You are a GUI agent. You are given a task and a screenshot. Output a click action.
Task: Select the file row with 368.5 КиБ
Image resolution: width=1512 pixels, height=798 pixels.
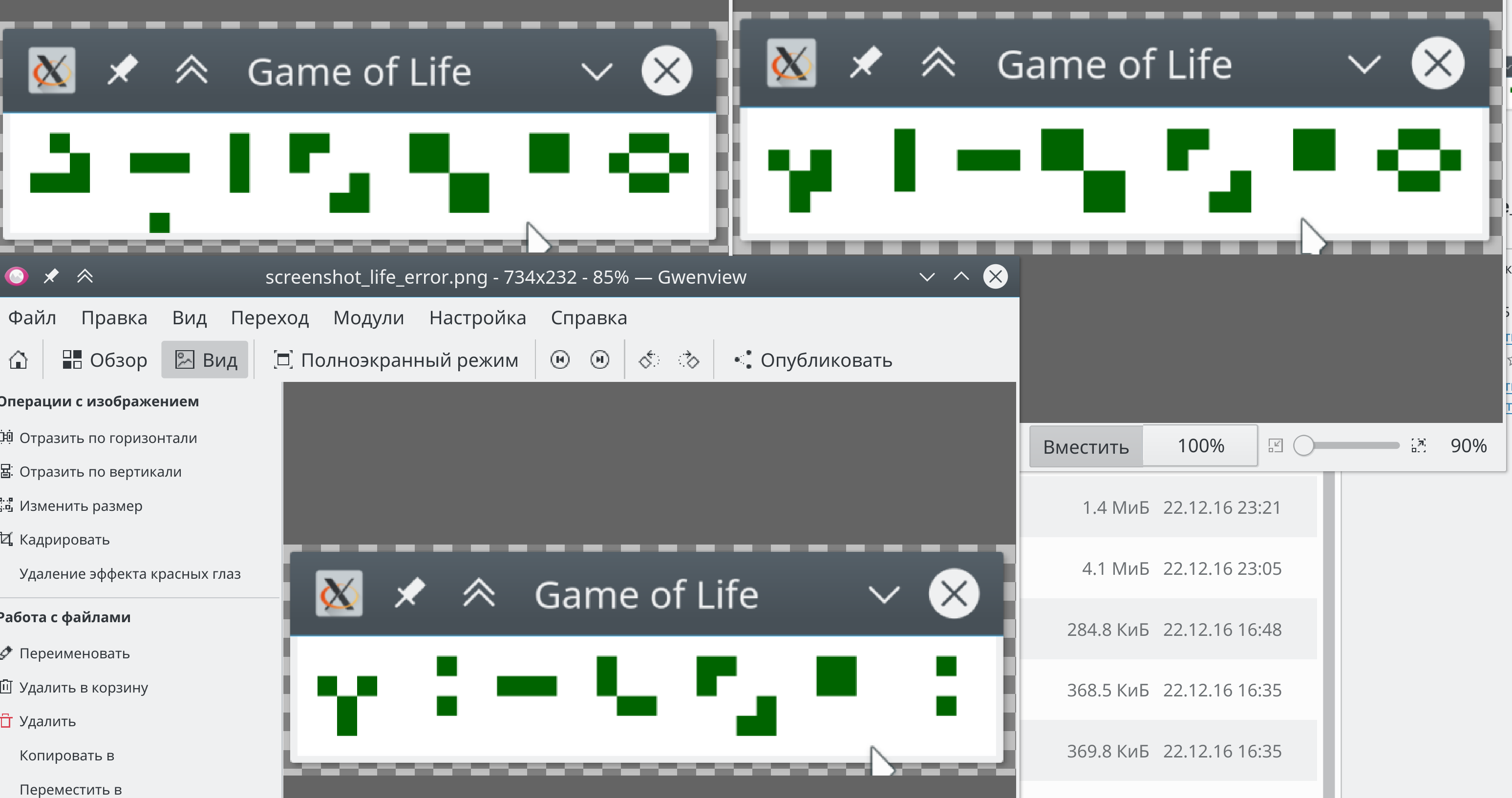pos(1168,690)
